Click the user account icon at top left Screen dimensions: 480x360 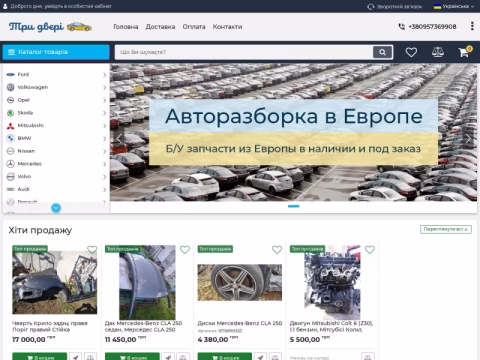[5, 6]
